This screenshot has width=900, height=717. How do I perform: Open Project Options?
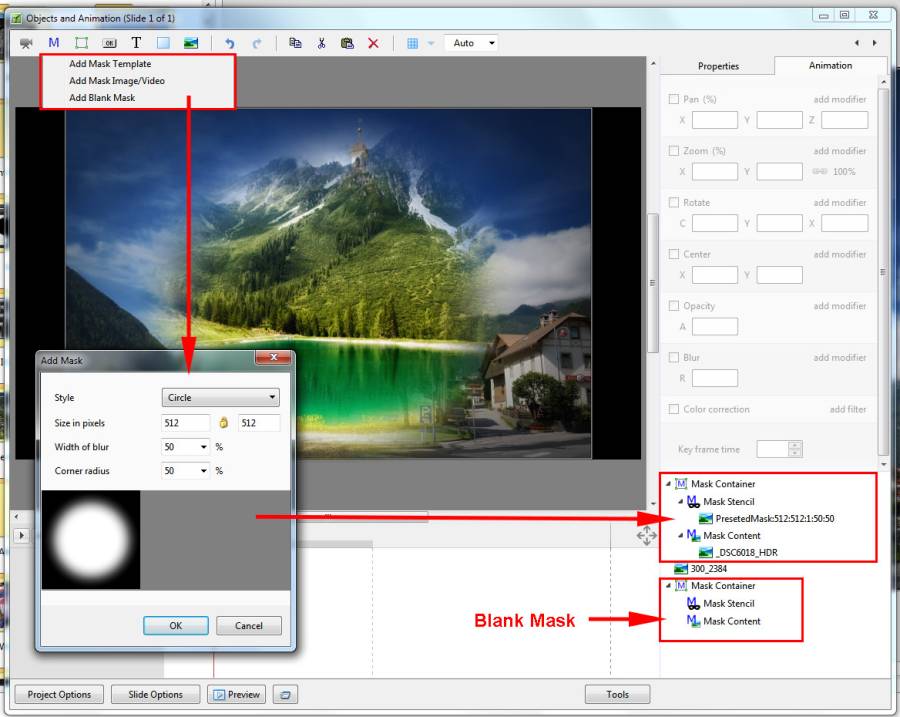[59, 694]
